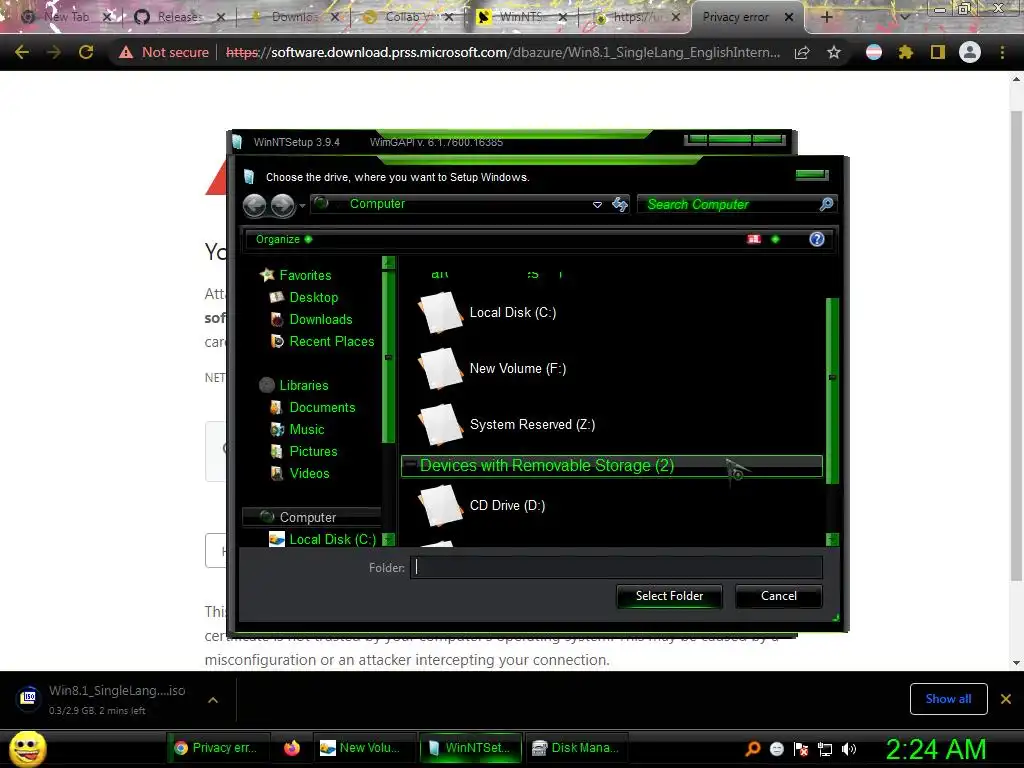
Task: Click the nav pane scroll-down arrow
Action: tap(388, 539)
